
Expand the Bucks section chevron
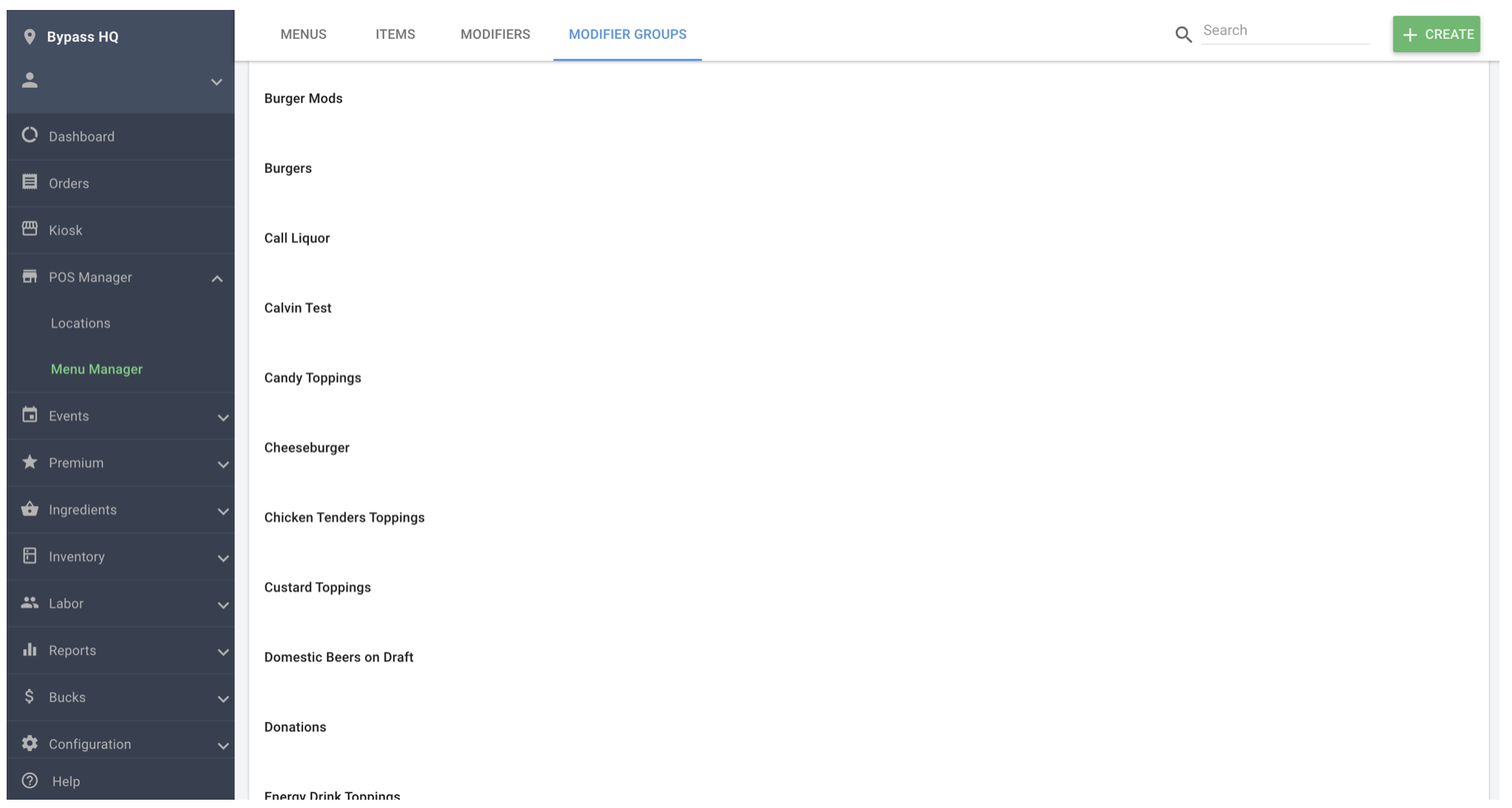[x=223, y=699]
